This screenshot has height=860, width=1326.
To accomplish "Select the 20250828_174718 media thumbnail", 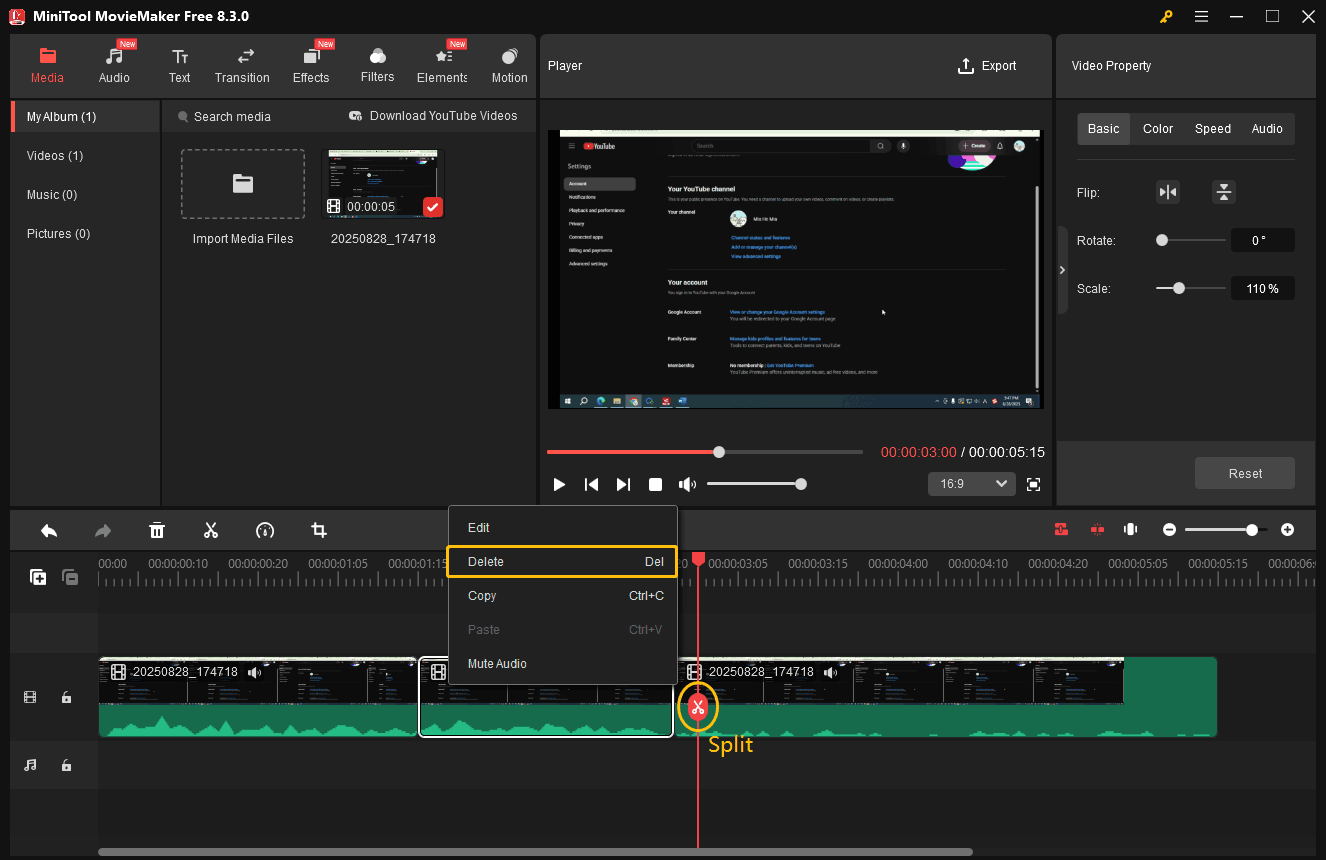I will [383, 185].
